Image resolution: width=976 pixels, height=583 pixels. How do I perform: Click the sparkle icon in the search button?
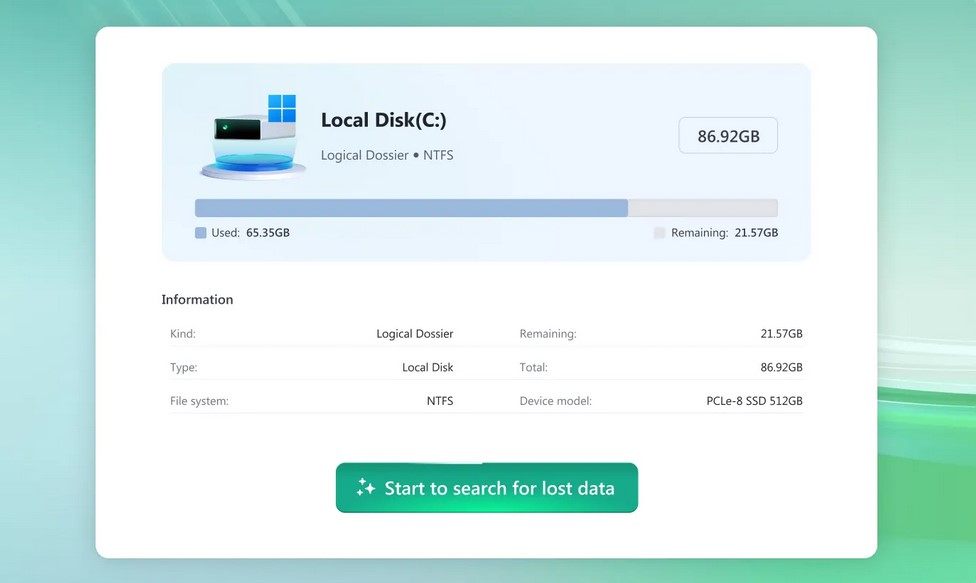[366, 488]
